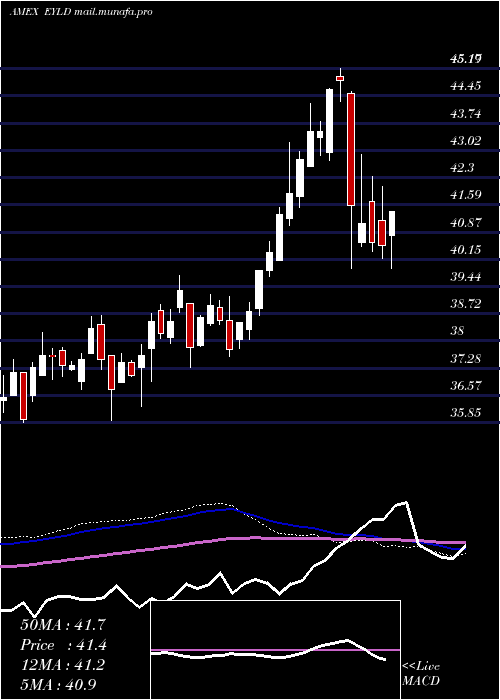
Task: Click the <<Live MACD label
Action: (x=421, y=674)
